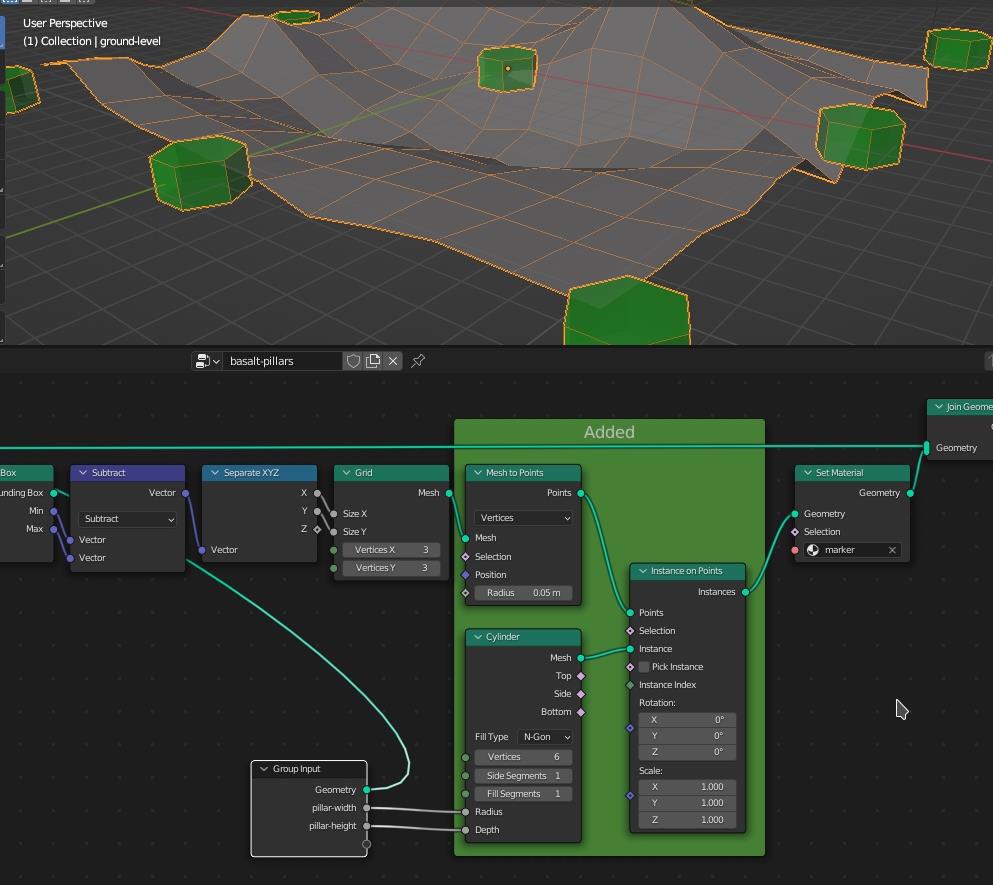This screenshot has height=885, width=993.
Task: Duplicate the basalt-pillars node group
Action: click(x=373, y=361)
